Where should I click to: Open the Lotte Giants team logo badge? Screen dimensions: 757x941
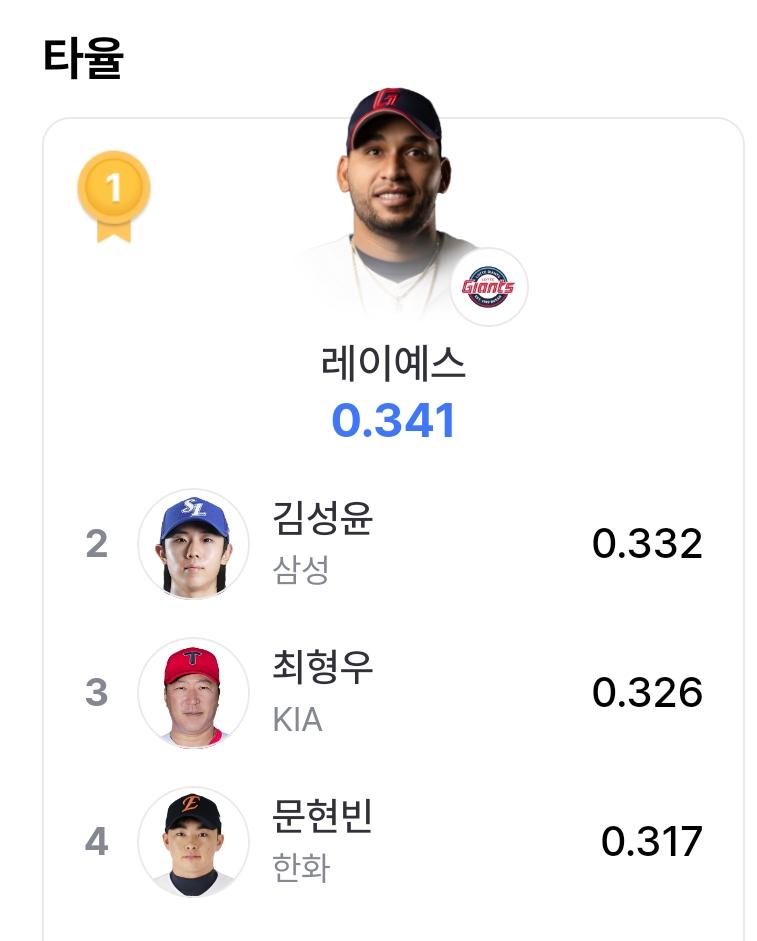click(x=489, y=287)
